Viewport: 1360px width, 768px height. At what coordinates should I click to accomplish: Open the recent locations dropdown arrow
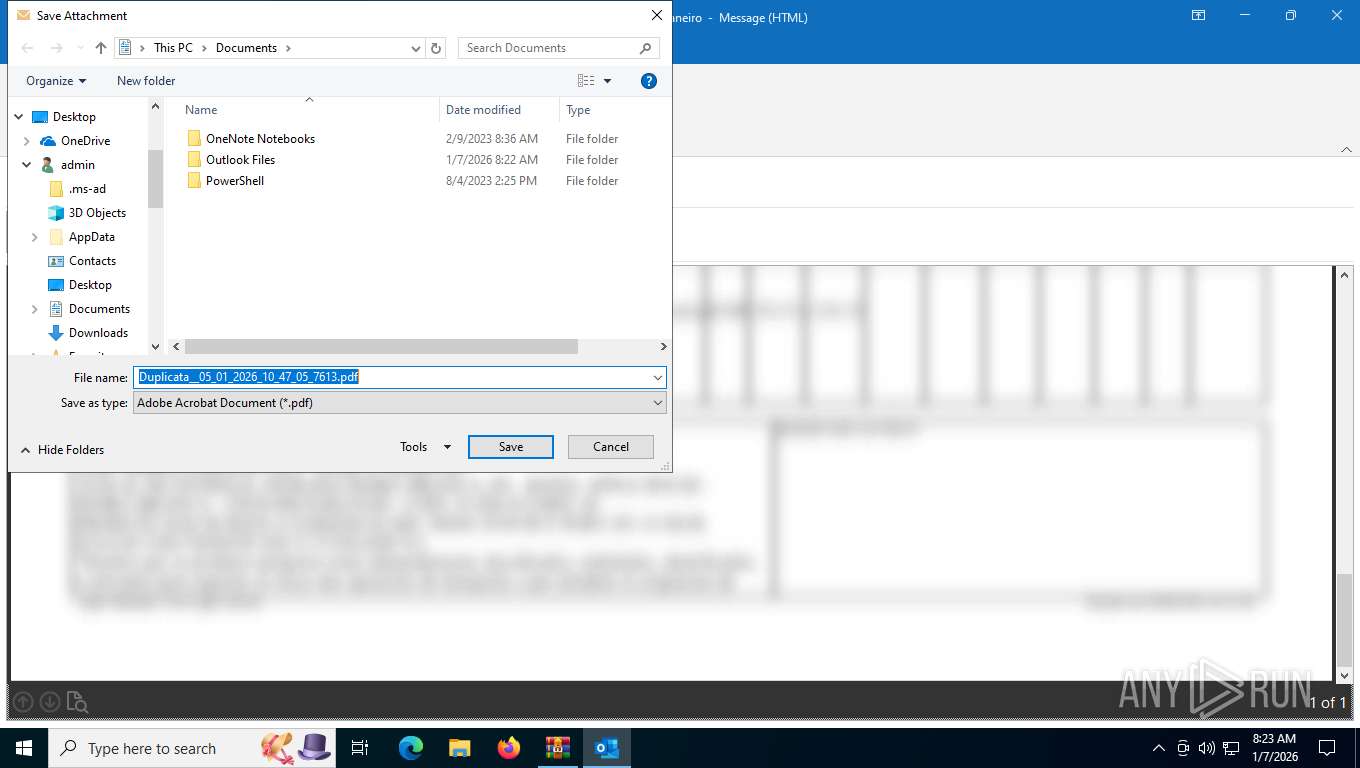click(79, 48)
